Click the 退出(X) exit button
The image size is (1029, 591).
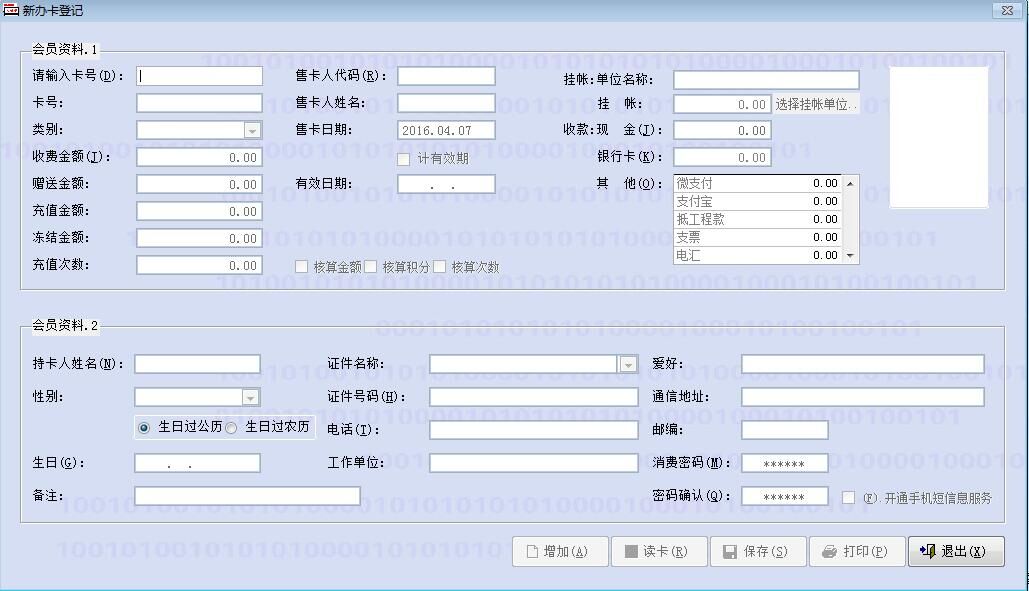(x=955, y=552)
